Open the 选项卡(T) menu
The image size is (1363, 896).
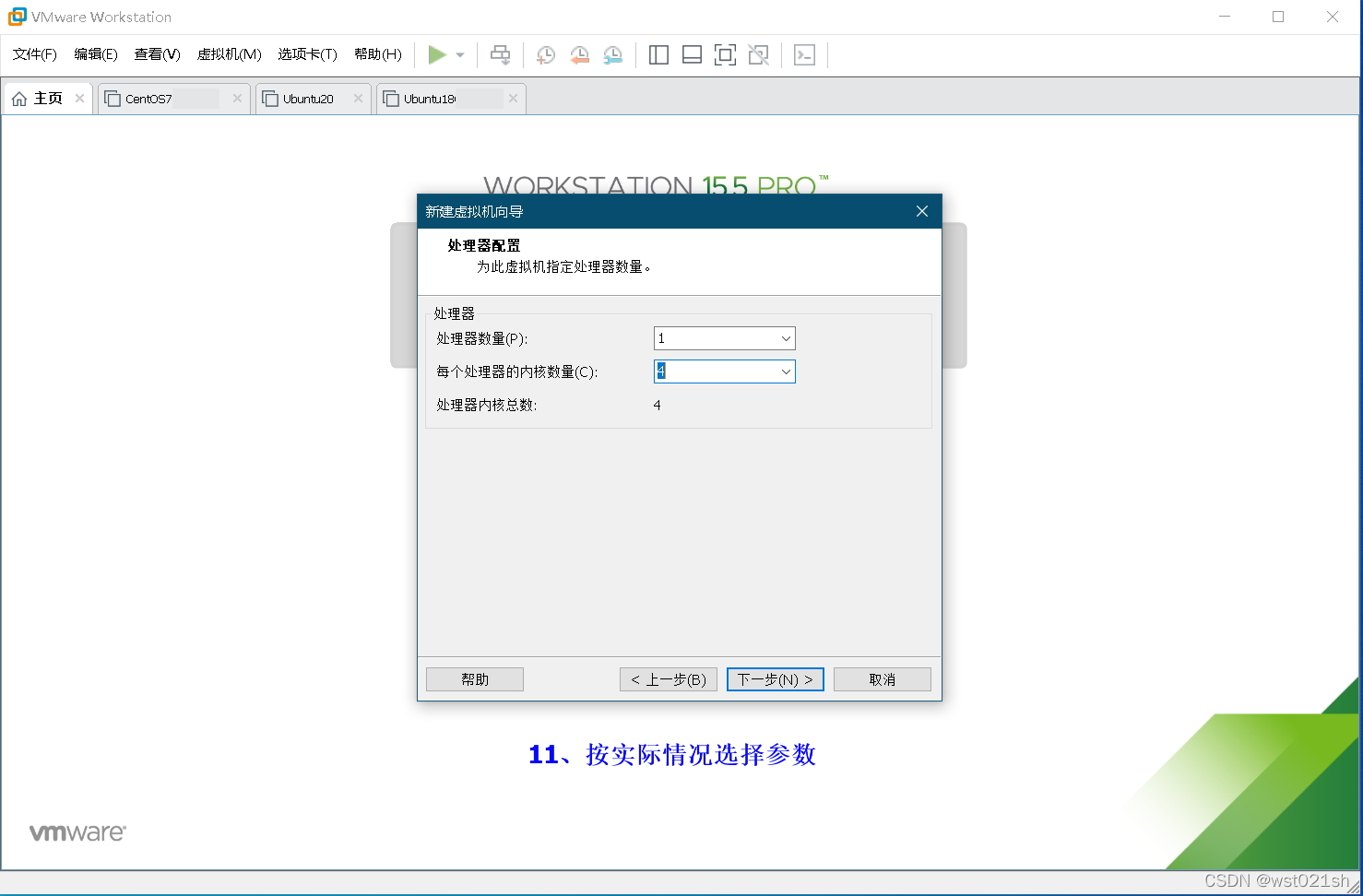point(307,54)
